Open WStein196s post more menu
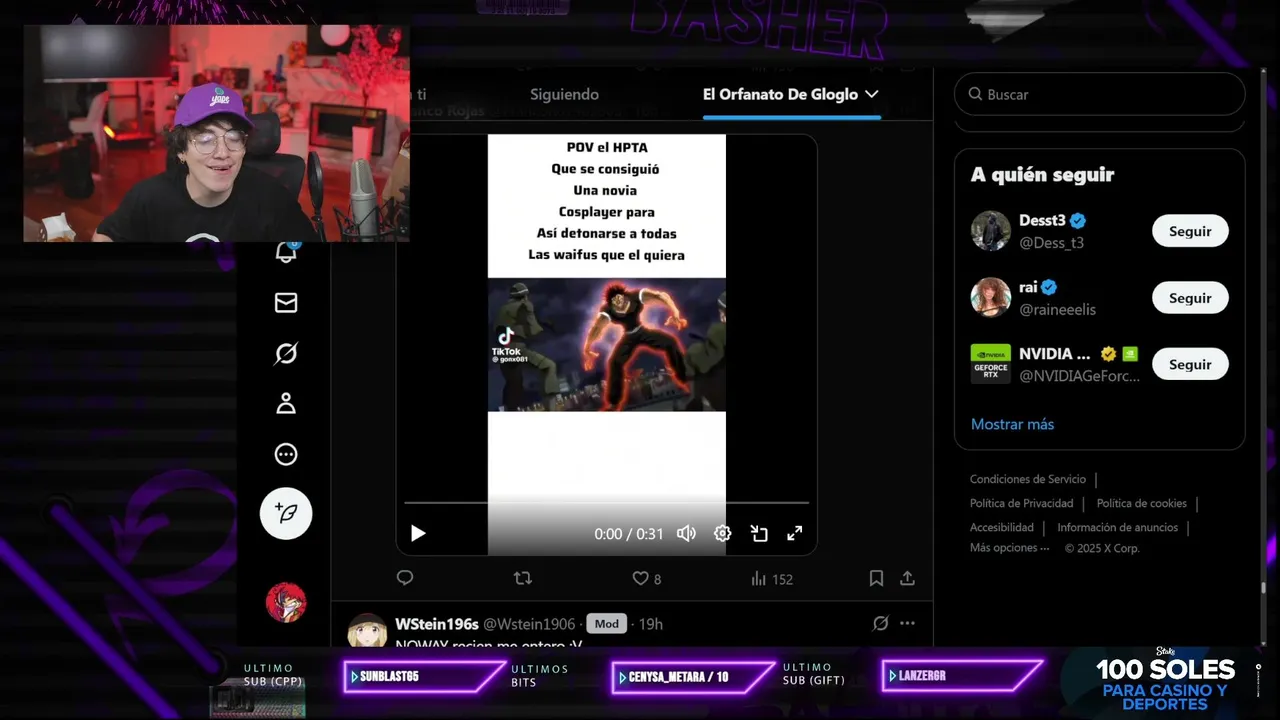The height and width of the screenshot is (720, 1280). click(907, 623)
